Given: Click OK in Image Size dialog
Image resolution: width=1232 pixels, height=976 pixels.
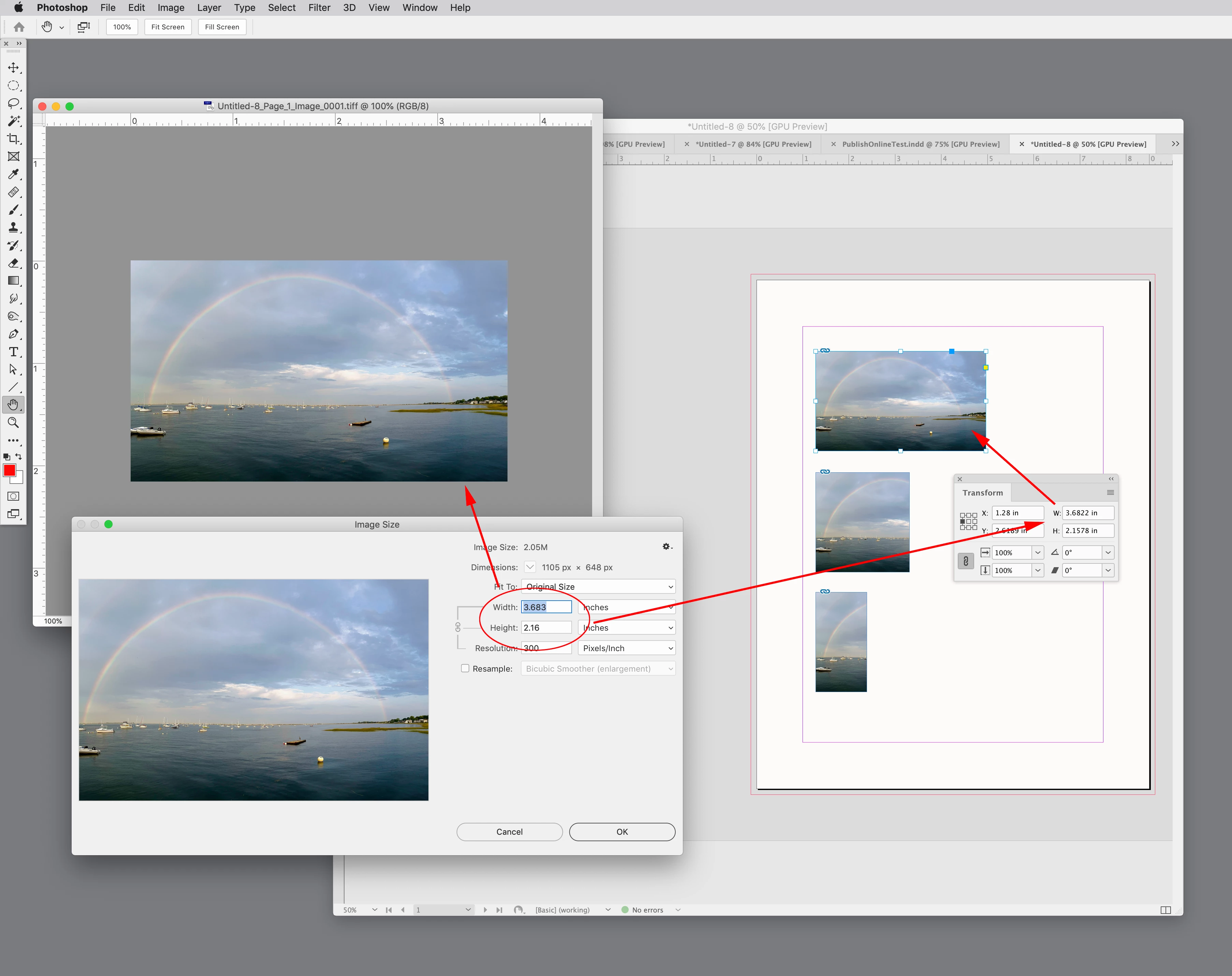Looking at the screenshot, I should (x=621, y=832).
